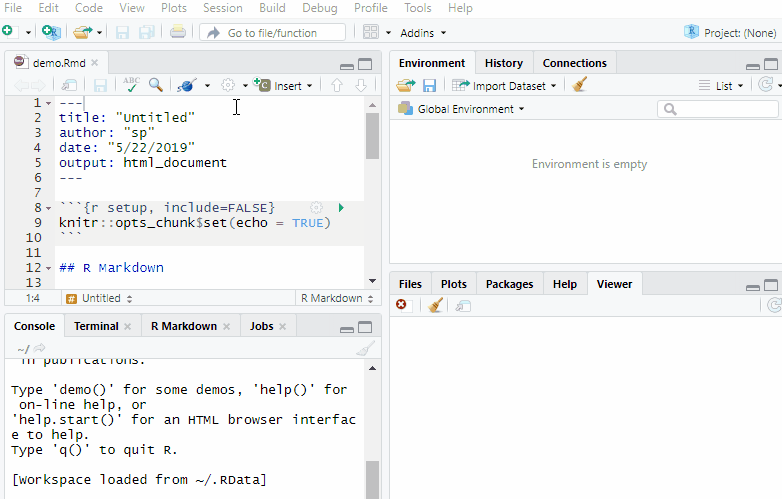The width and height of the screenshot is (782, 499).
Task: Open the Addins dropdown
Action: tap(423, 33)
